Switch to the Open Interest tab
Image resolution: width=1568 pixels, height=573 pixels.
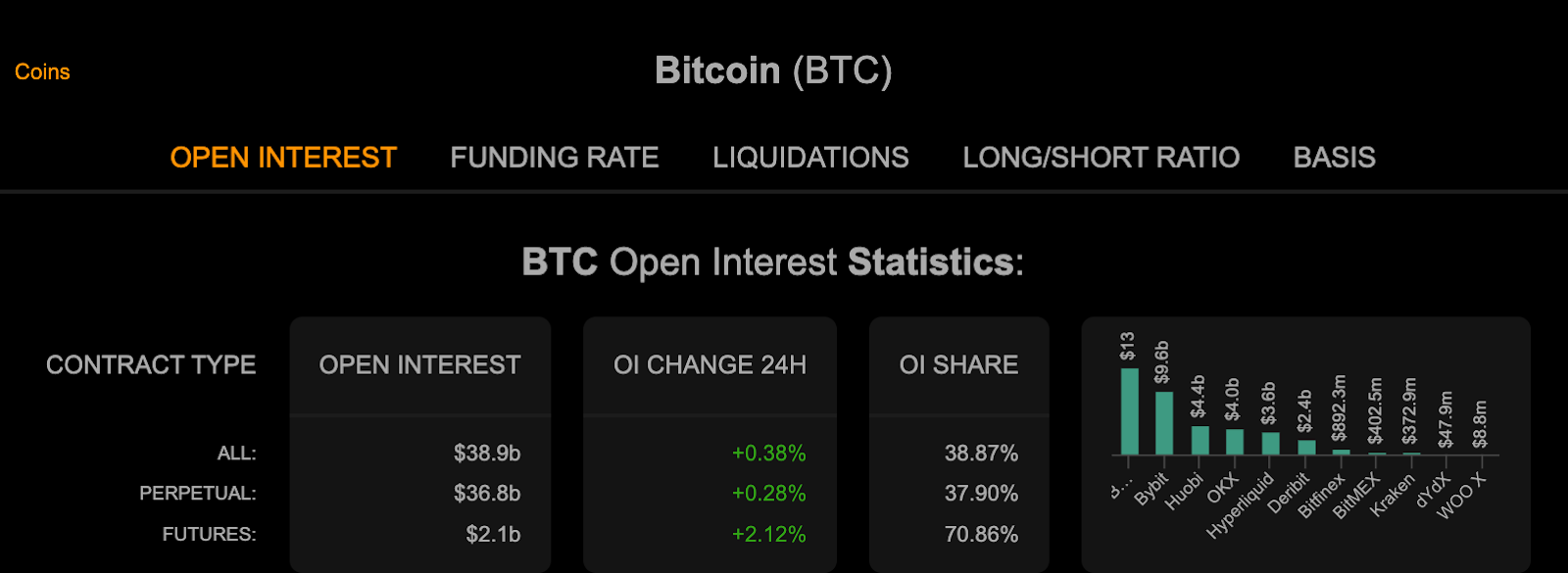283,158
